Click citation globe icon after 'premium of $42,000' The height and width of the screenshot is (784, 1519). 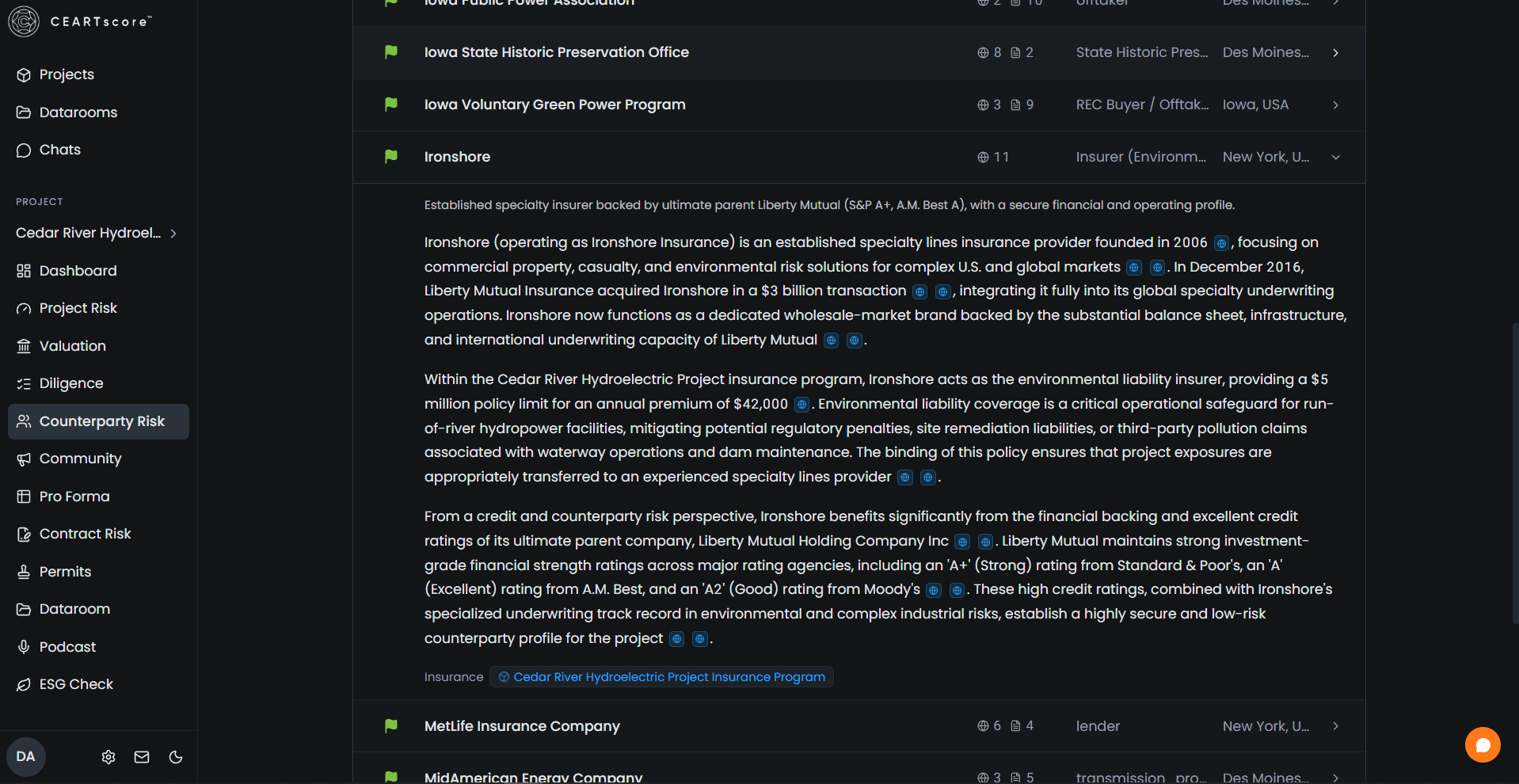(801, 405)
